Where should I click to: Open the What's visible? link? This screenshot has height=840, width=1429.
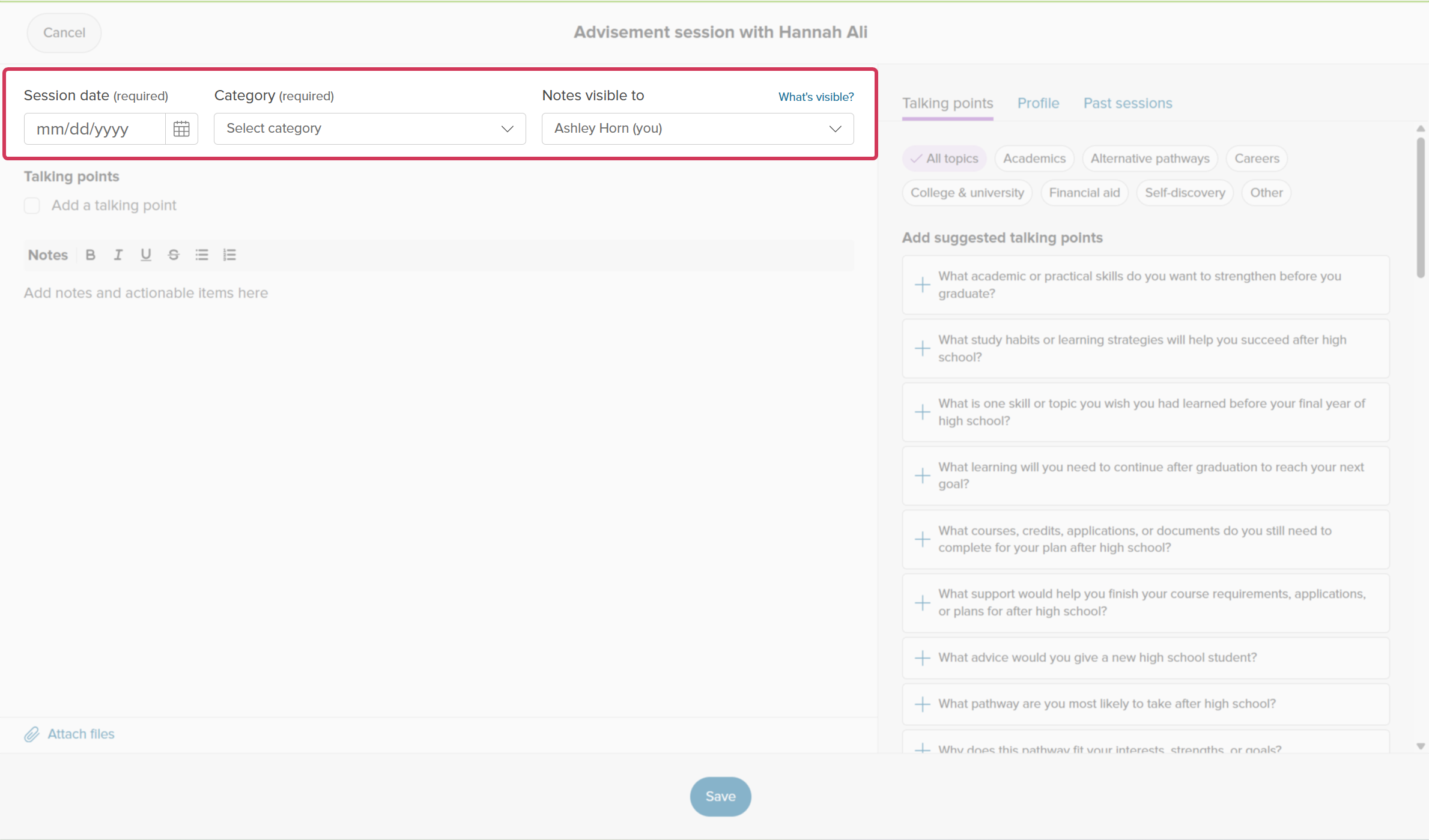(816, 97)
